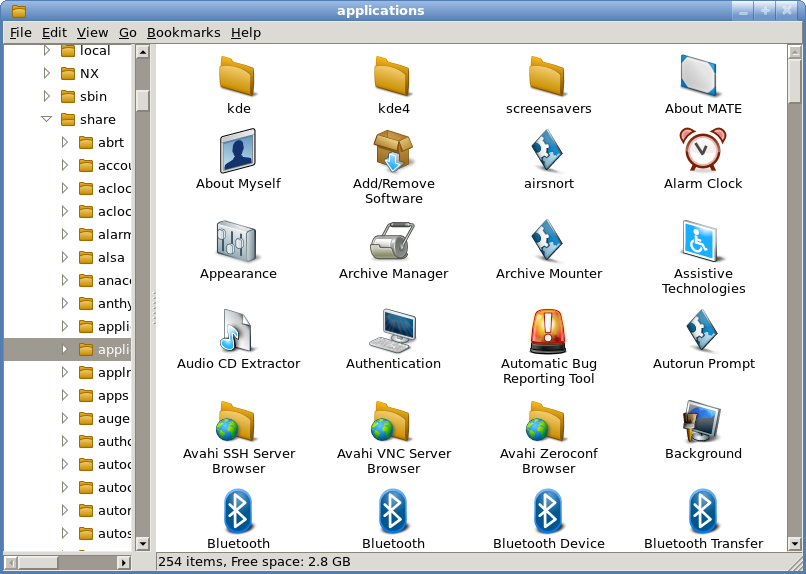Open the kde4 folder icon

392,76
